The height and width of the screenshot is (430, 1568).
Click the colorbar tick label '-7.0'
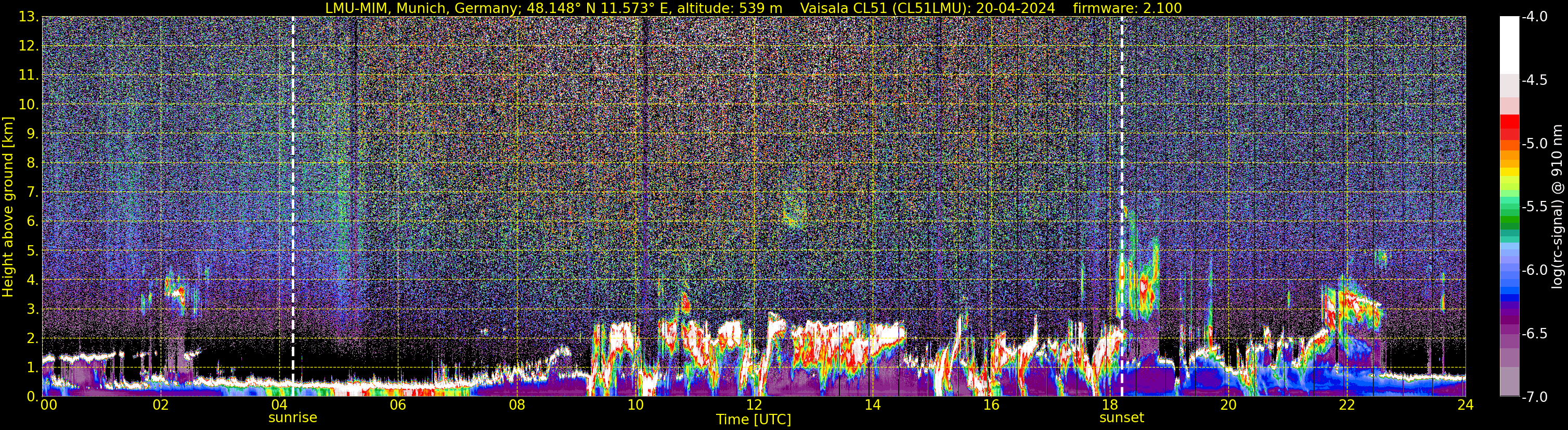pyautogui.click(x=1534, y=397)
